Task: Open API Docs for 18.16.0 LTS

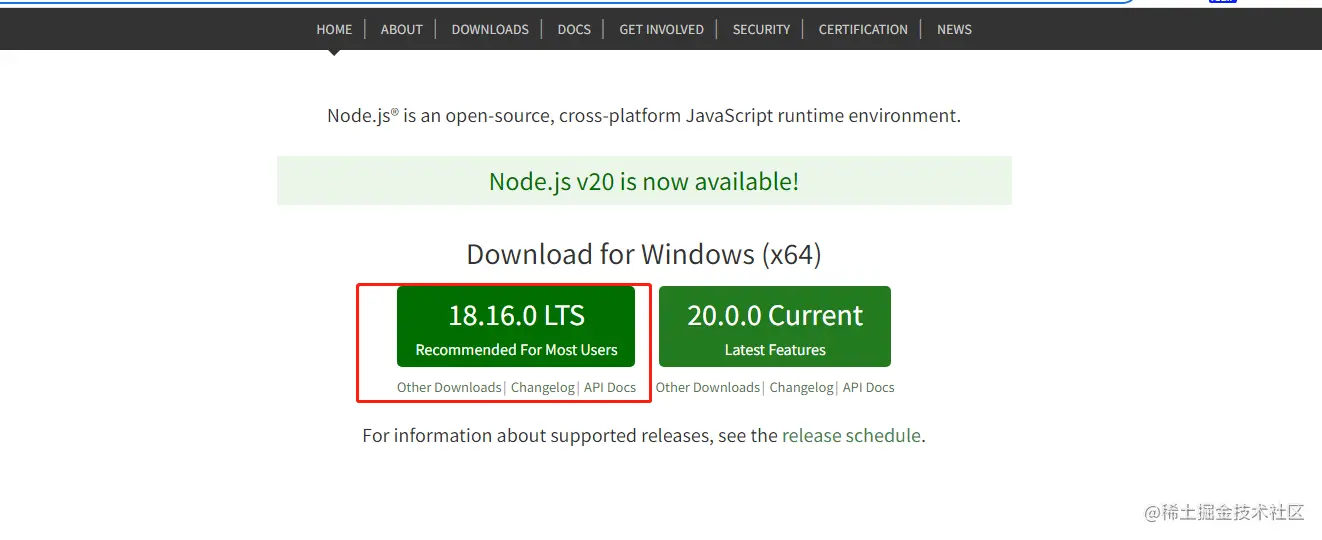Action: tap(610, 387)
